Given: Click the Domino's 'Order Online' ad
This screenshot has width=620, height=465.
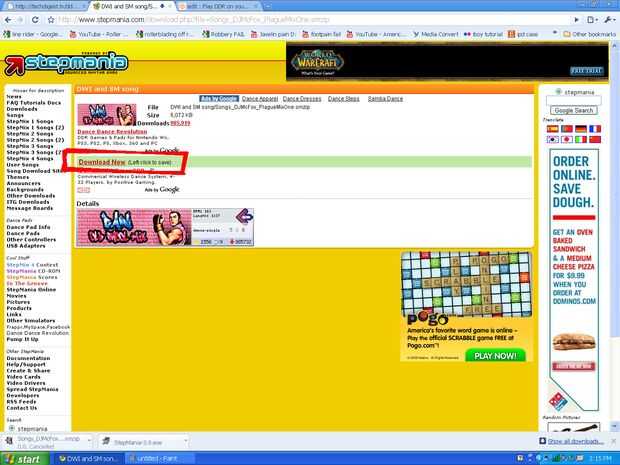Looking at the screenshot, I should point(573,280).
